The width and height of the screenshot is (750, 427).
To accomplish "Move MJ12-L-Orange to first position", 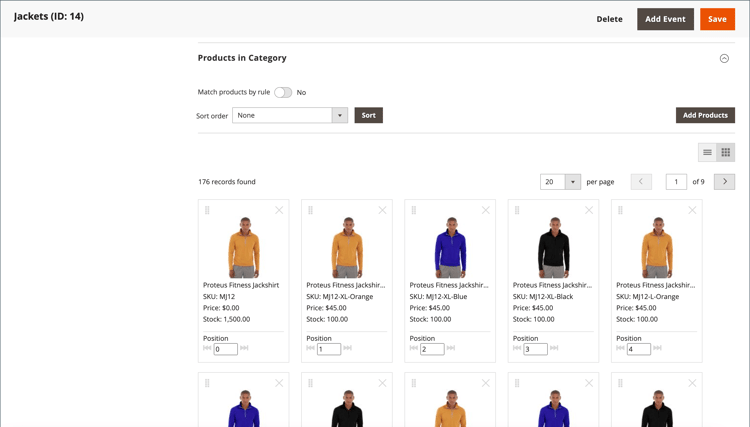I will pos(620,348).
